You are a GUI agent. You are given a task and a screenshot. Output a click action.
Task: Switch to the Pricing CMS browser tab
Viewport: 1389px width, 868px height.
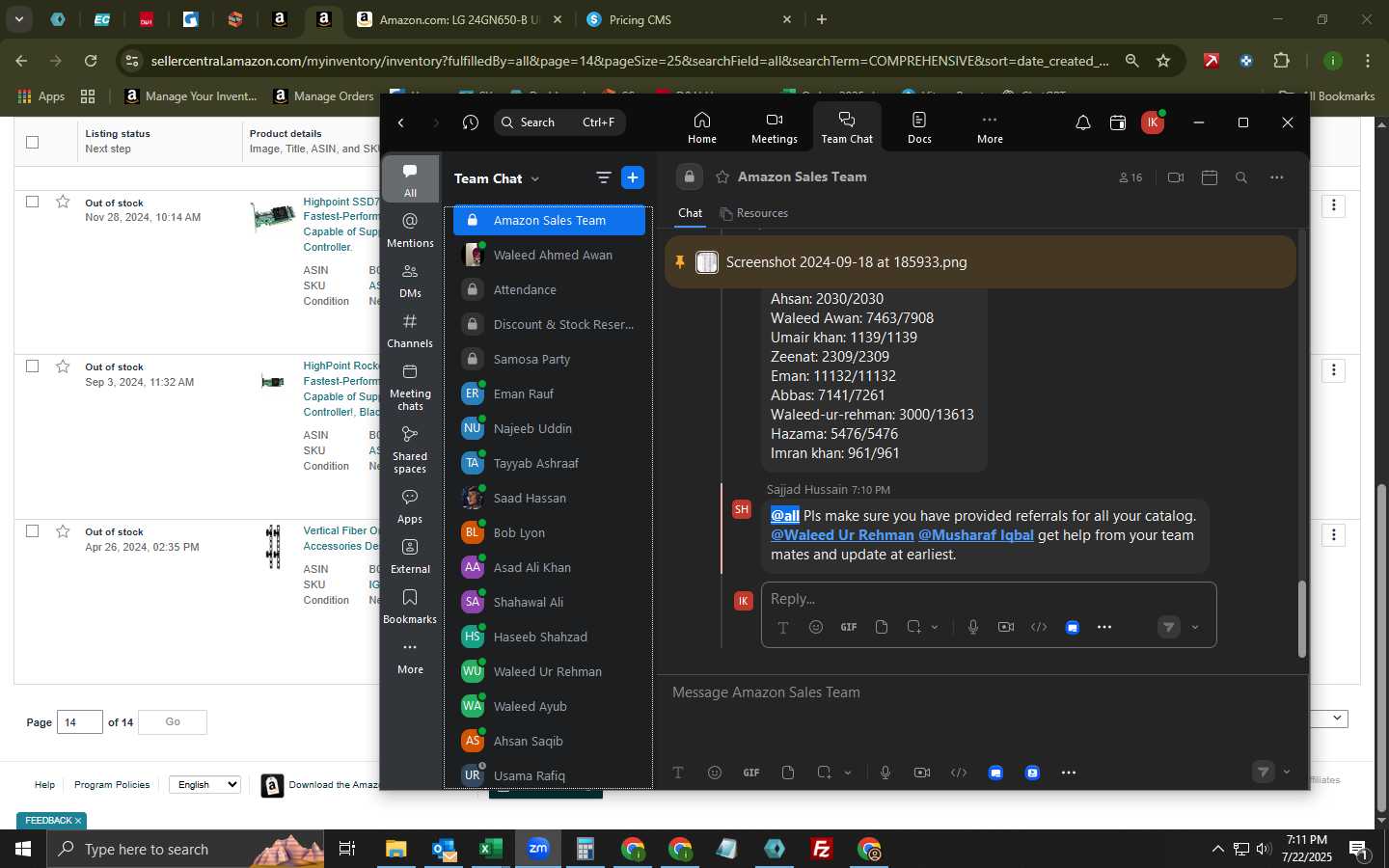pyautogui.click(x=690, y=19)
